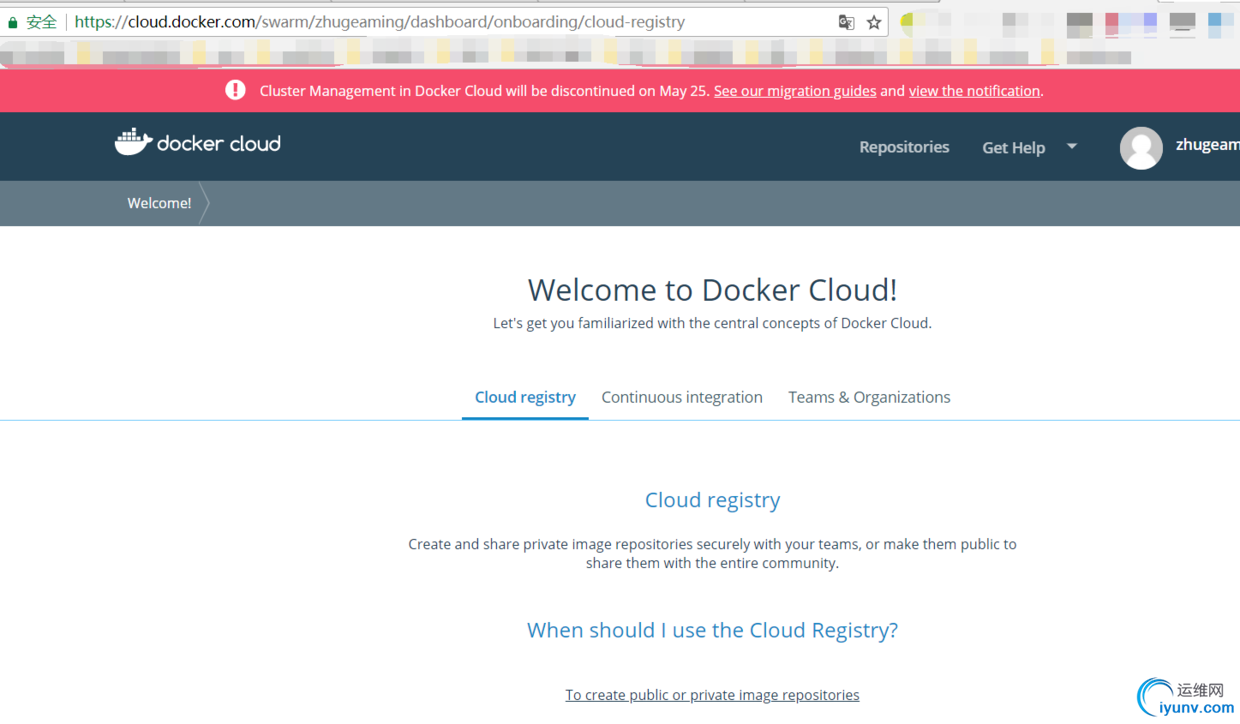Switch to the Continuous integration tab
This screenshot has height=724, width=1240.
(x=682, y=397)
